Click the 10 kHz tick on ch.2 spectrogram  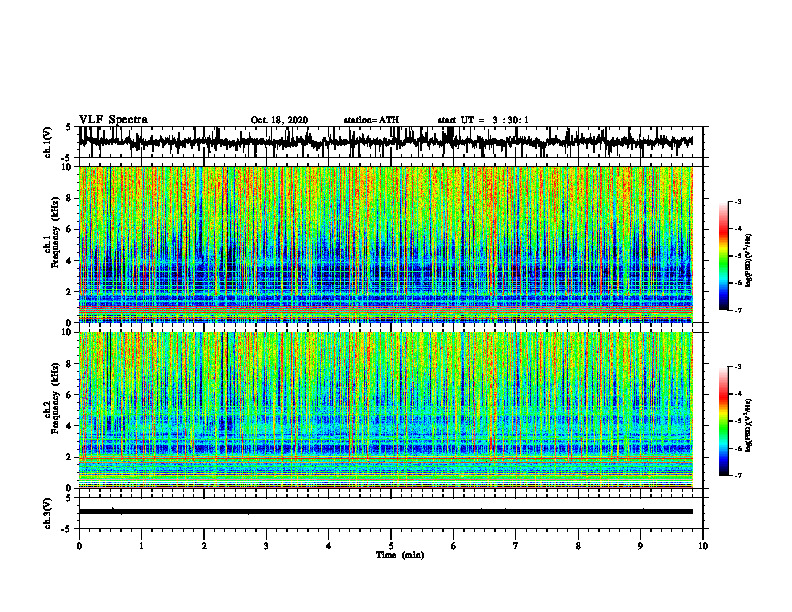coord(67,332)
